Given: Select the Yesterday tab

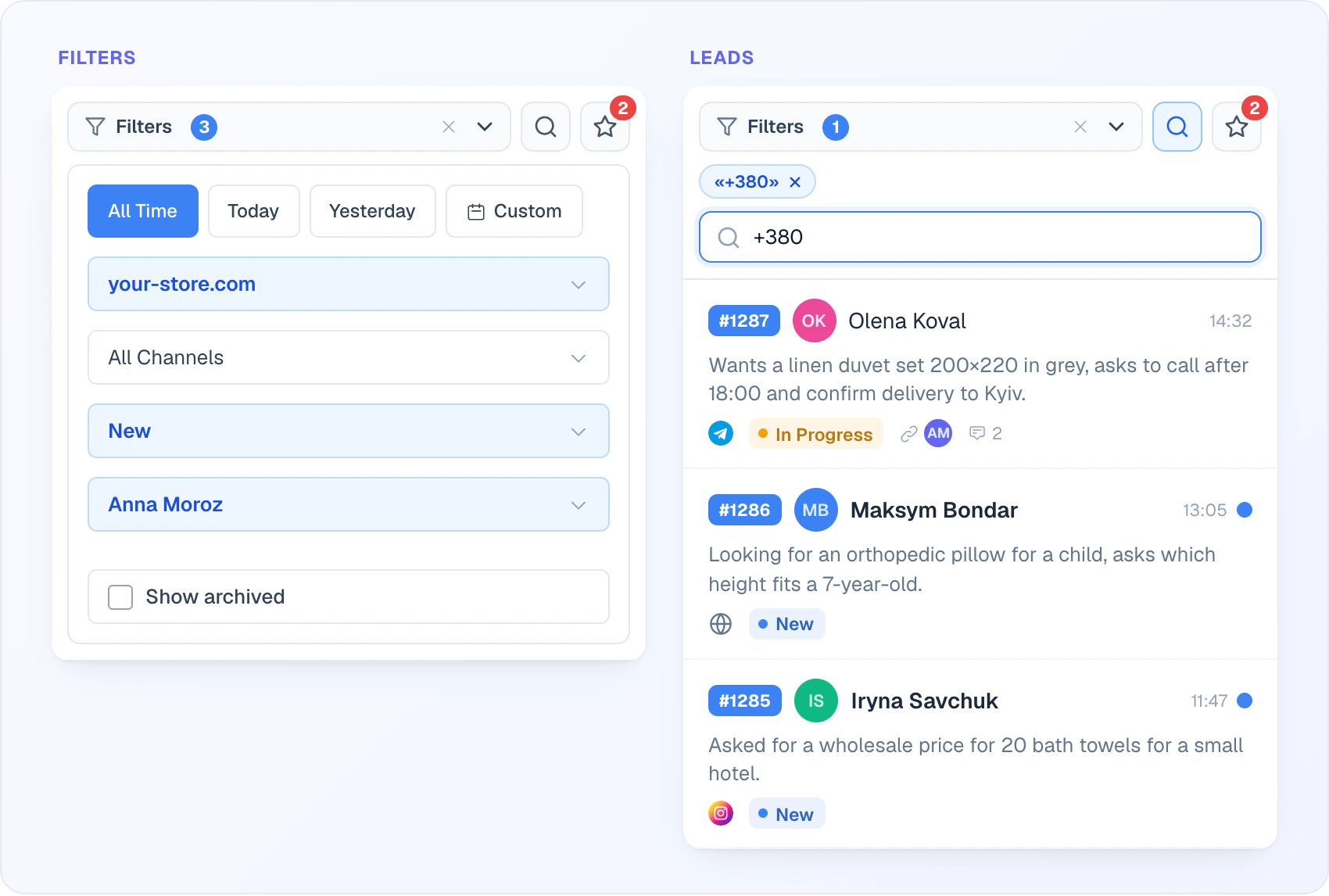Looking at the screenshot, I should point(372,211).
